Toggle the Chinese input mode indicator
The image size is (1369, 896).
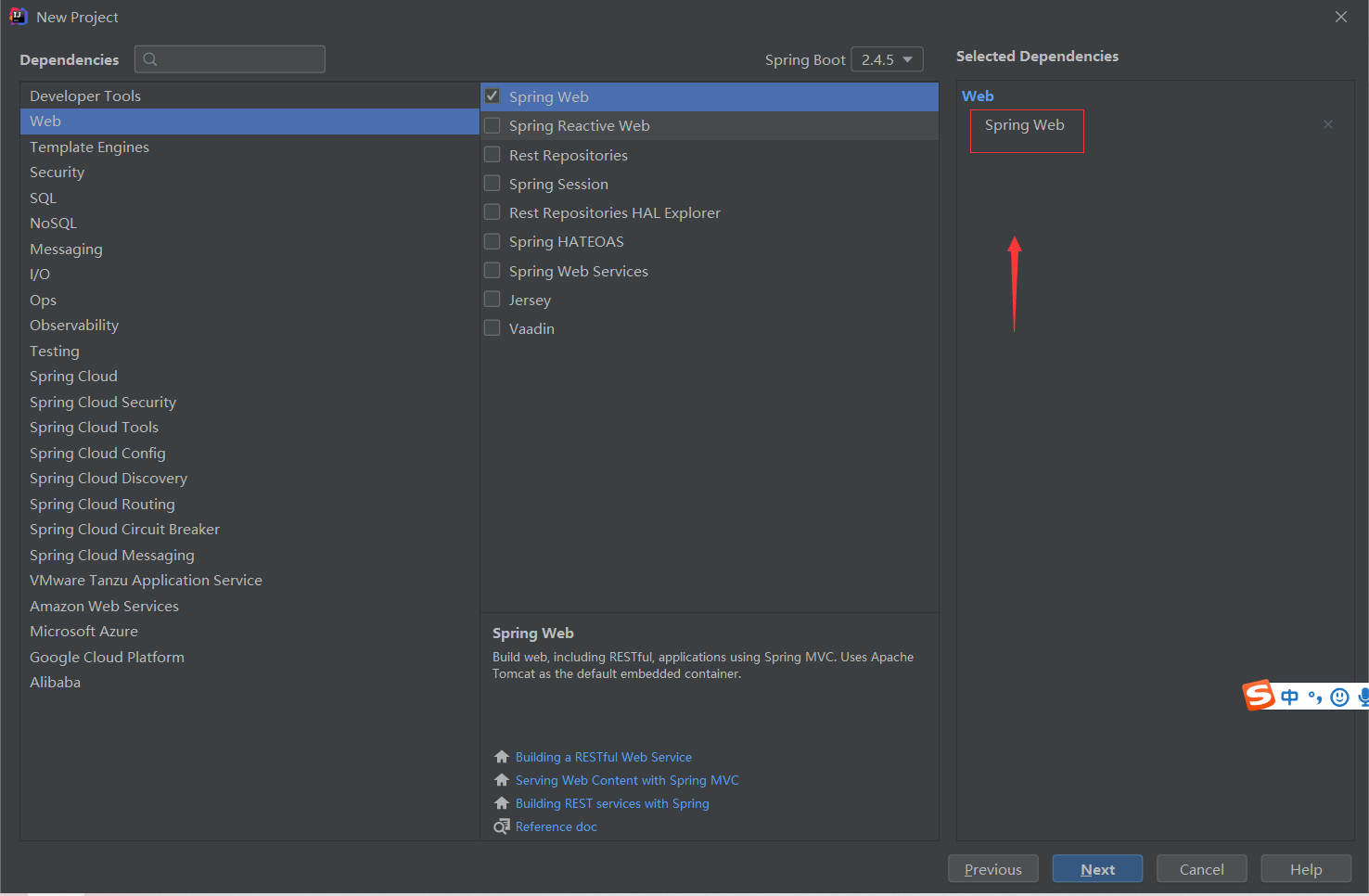click(x=1290, y=697)
